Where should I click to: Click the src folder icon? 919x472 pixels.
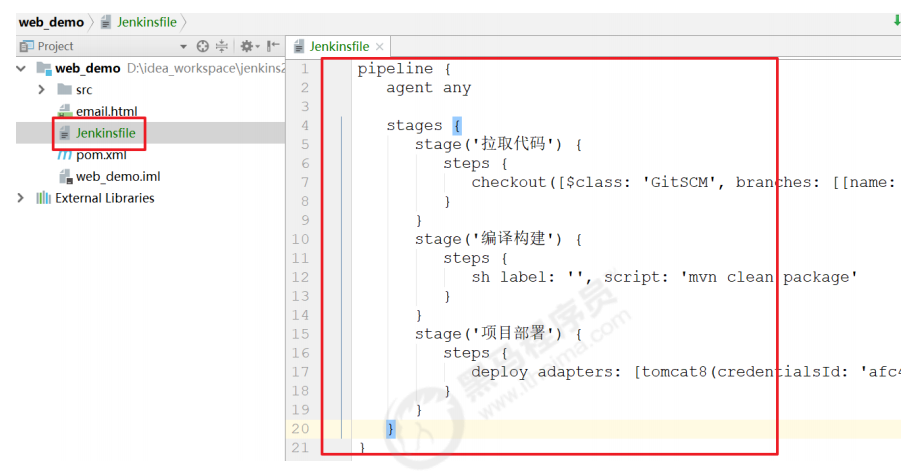pyautogui.click(x=64, y=89)
